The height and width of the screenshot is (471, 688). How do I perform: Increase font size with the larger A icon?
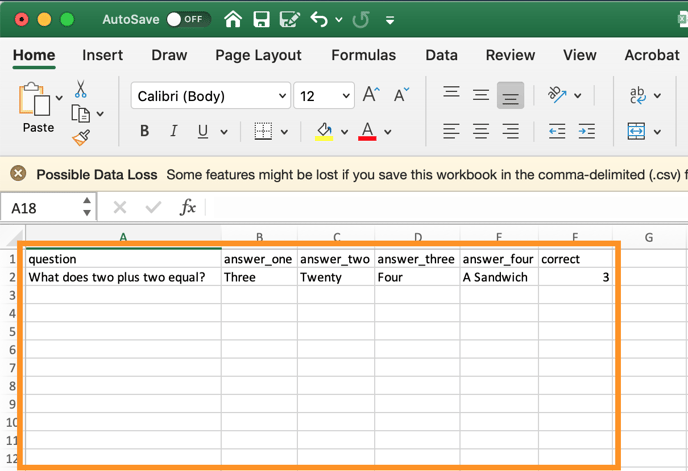(x=370, y=95)
